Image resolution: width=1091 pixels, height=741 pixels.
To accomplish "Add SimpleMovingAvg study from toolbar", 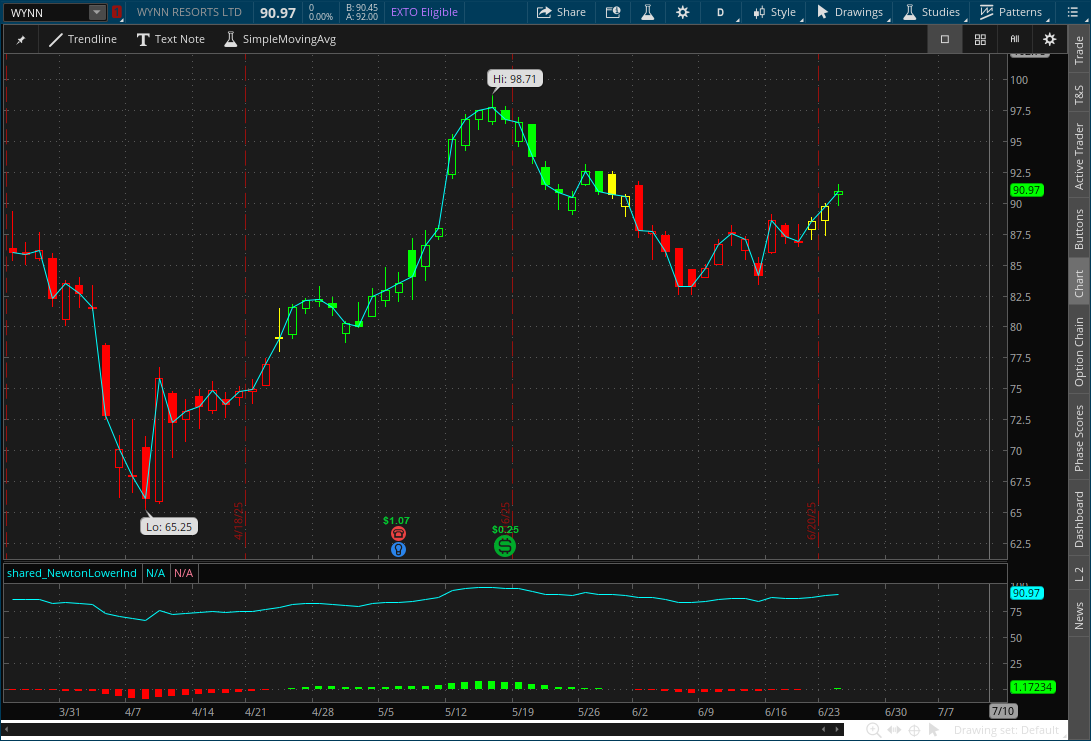I will coord(280,39).
